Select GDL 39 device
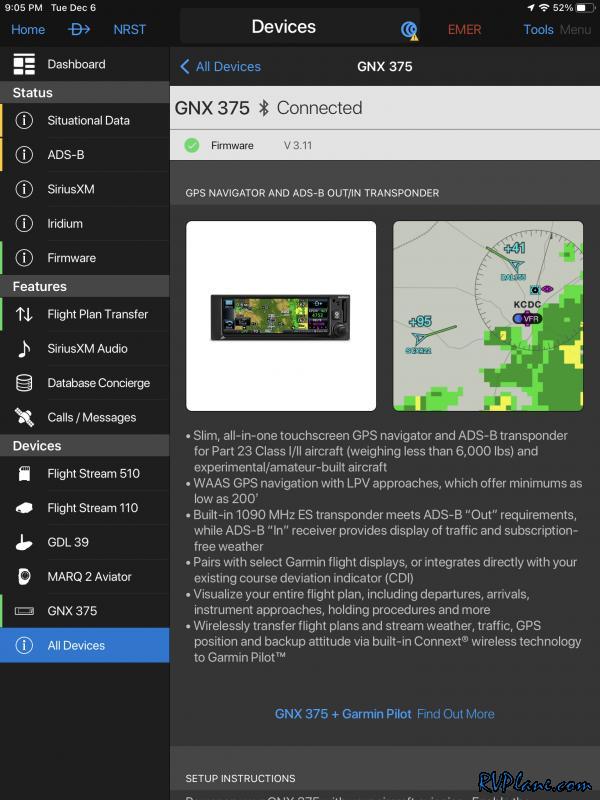600x800 pixels. coord(85,542)
